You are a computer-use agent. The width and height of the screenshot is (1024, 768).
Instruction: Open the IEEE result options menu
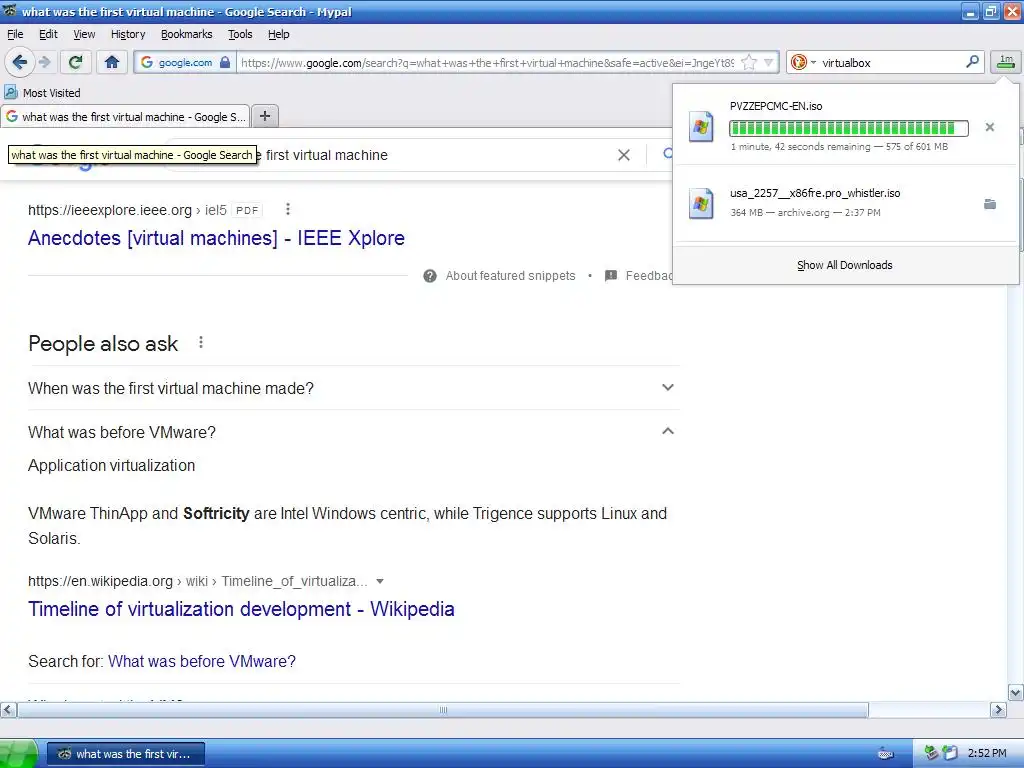pos(287,209)
